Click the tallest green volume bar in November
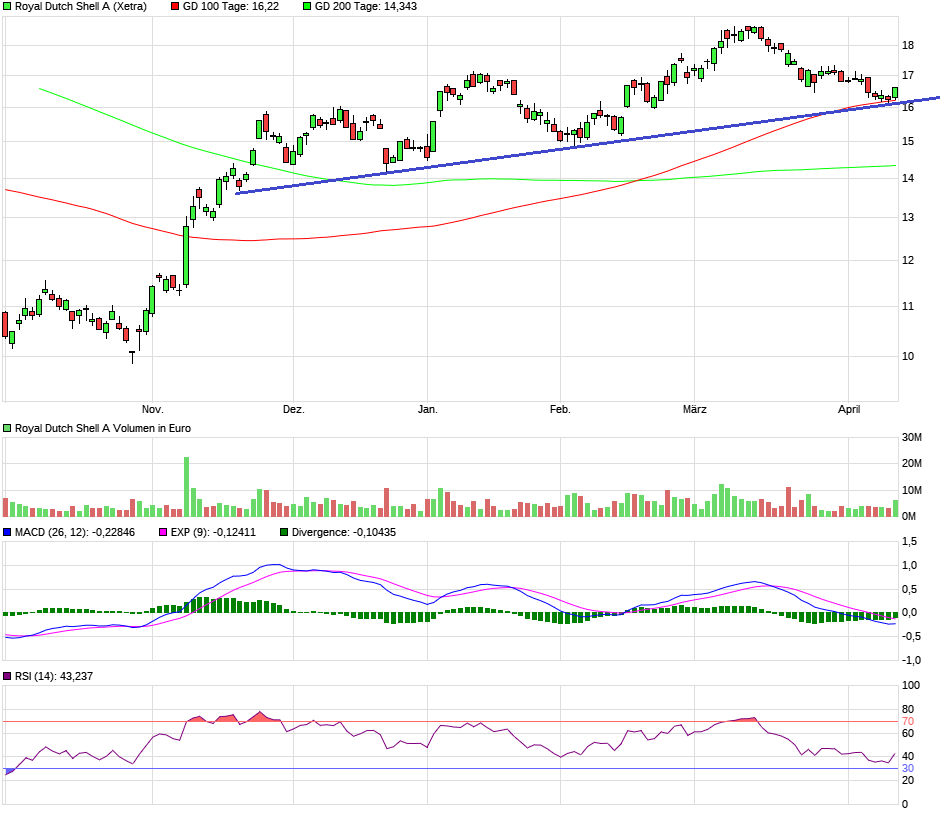The height and width of the screenshot is (814, 940). coord(186,487)
